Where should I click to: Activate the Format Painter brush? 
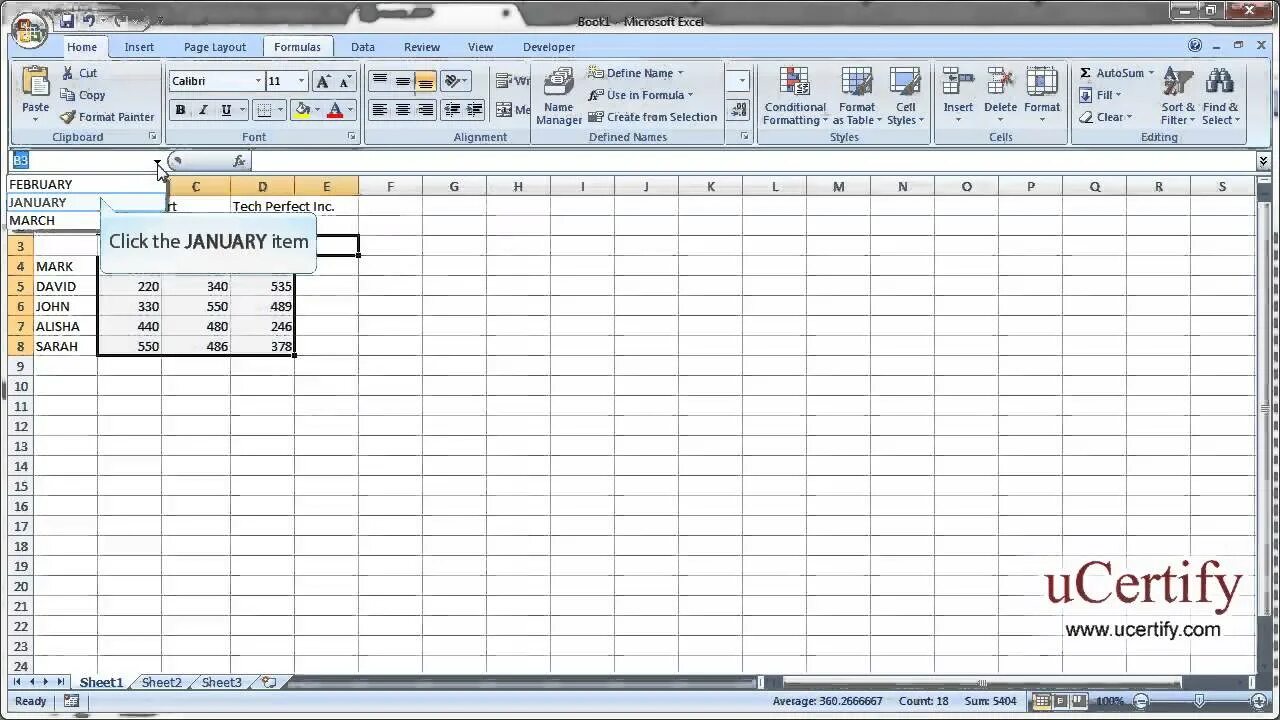107,117
